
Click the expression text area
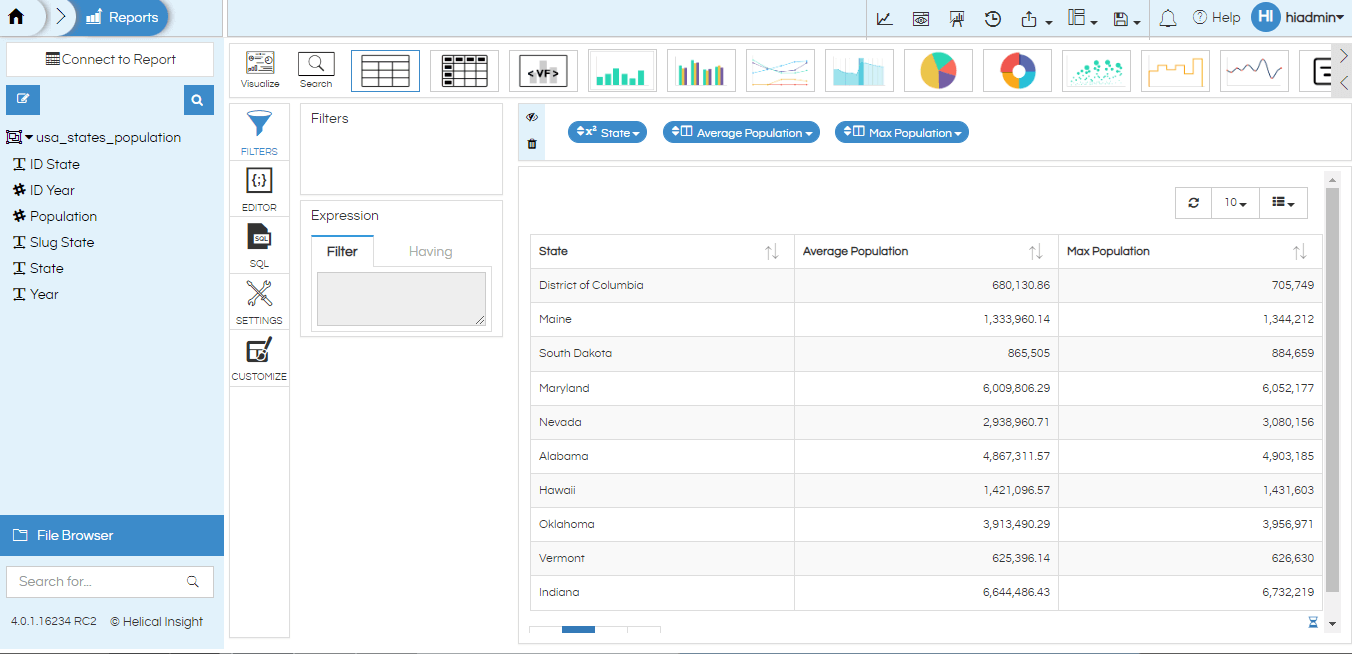(401, 298)
